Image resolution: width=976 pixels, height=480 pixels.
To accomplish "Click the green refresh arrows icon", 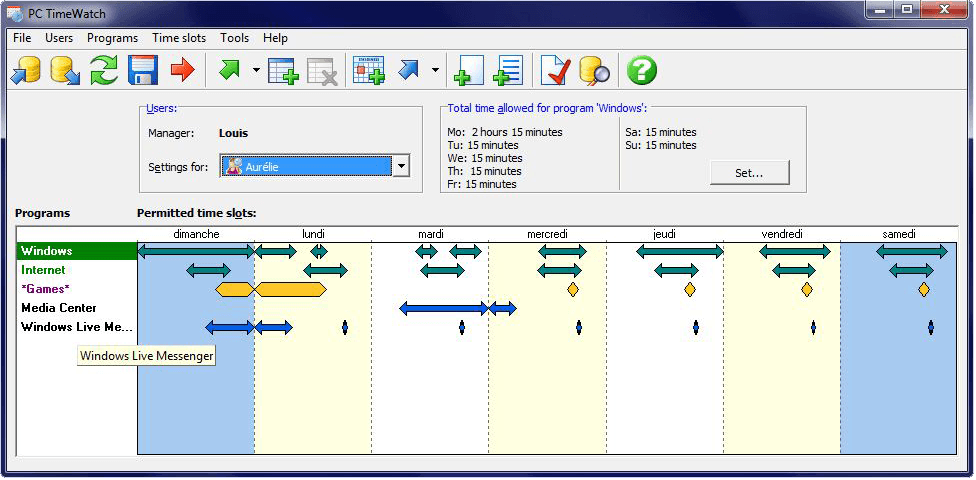I will click(104, 71).
